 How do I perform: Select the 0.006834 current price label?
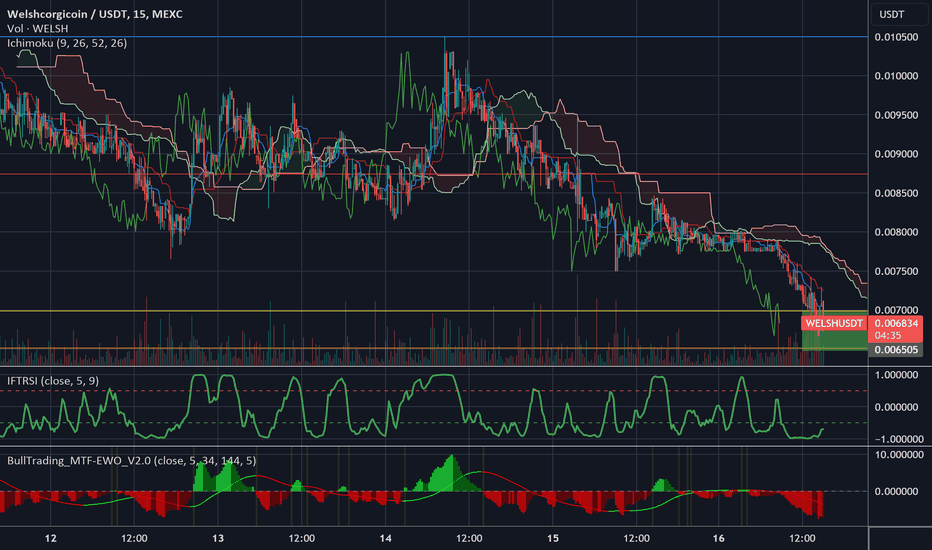tap(896, 323)
